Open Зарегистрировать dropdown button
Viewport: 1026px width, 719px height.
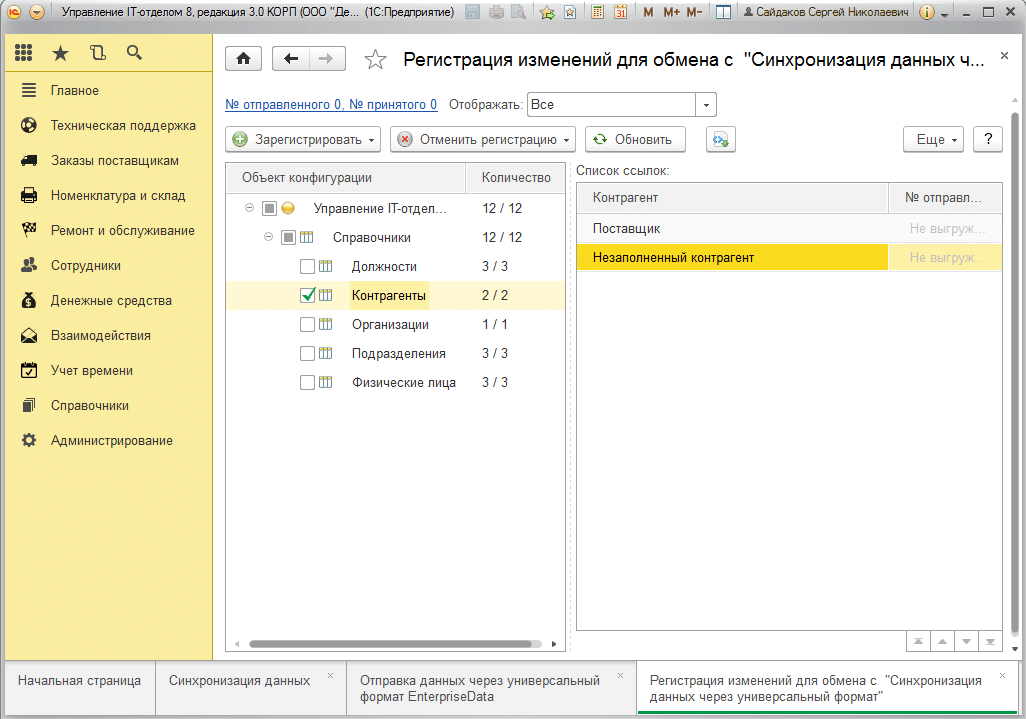coord(303,139)
